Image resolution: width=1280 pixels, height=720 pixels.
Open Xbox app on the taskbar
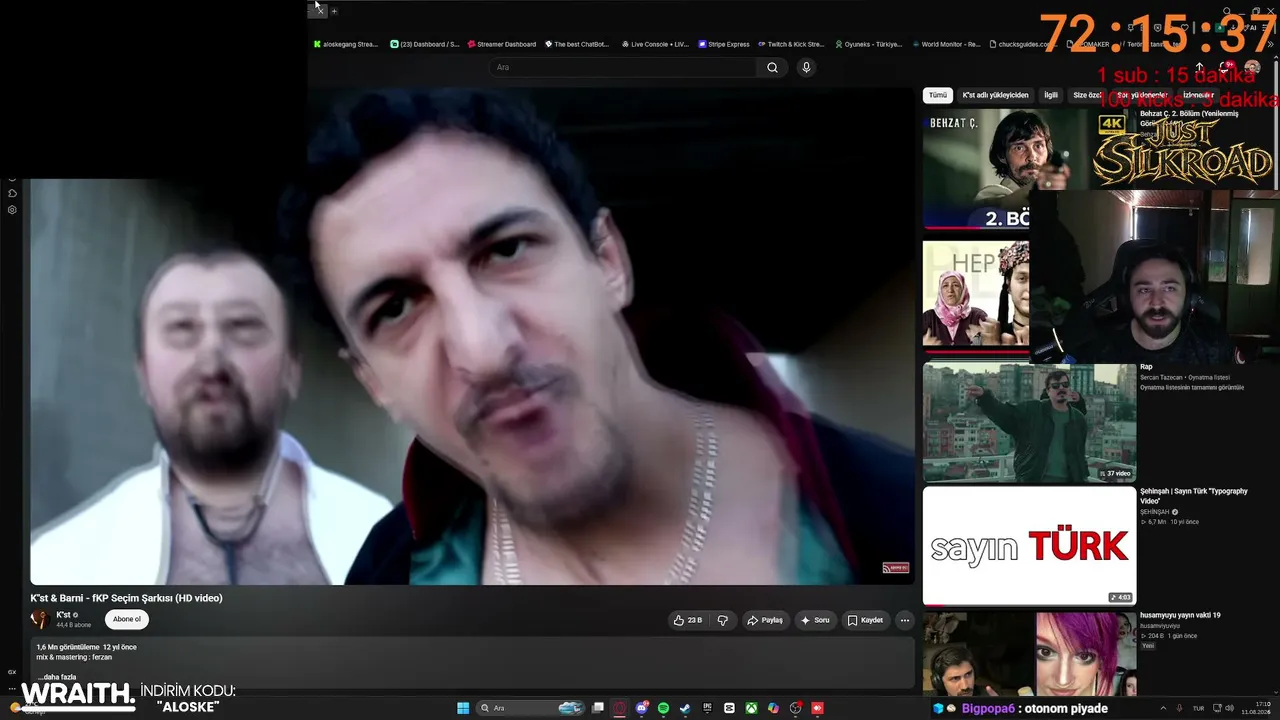[x=751, y=708]
